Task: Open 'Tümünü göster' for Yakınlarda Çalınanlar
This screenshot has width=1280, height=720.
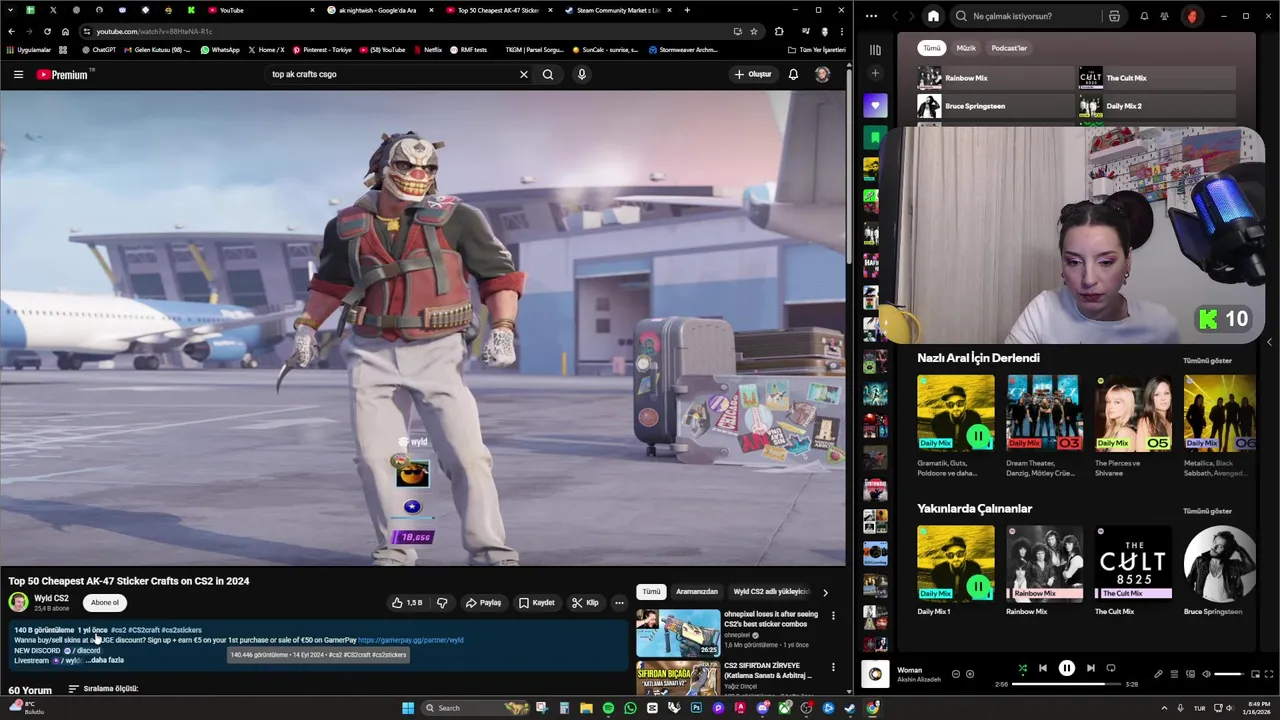Action: (x=1207, y=511)
